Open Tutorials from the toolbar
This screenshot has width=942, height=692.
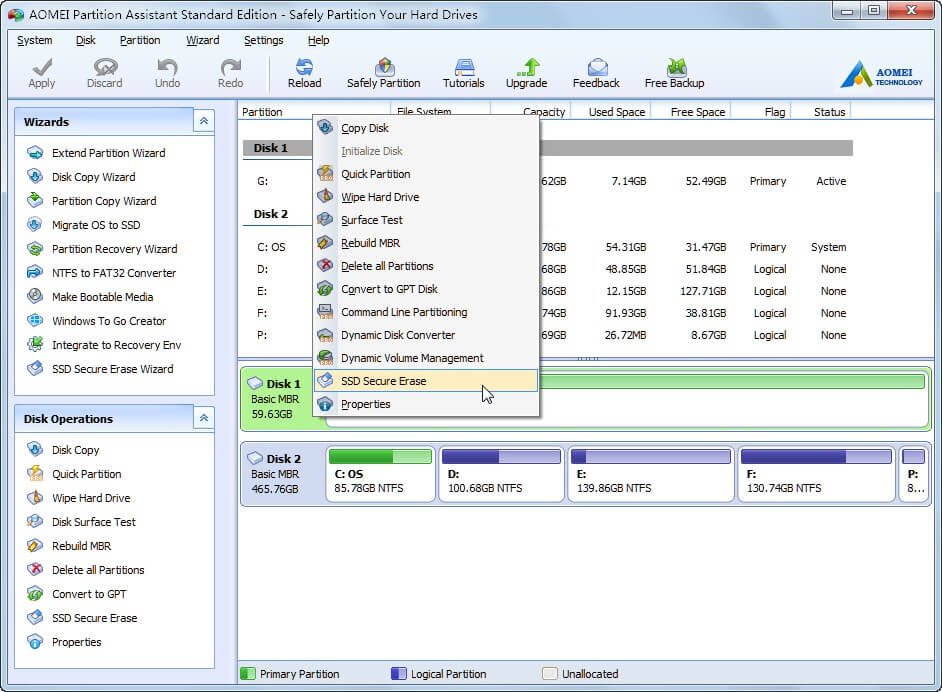click(463, 73)
